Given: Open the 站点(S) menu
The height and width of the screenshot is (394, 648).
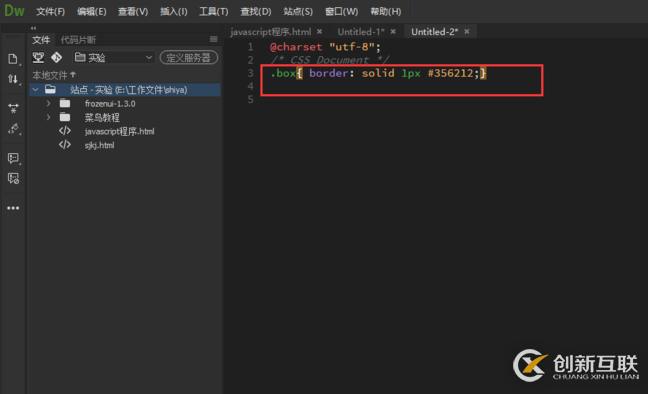Looking at the screenshot, I should [298, 12].
